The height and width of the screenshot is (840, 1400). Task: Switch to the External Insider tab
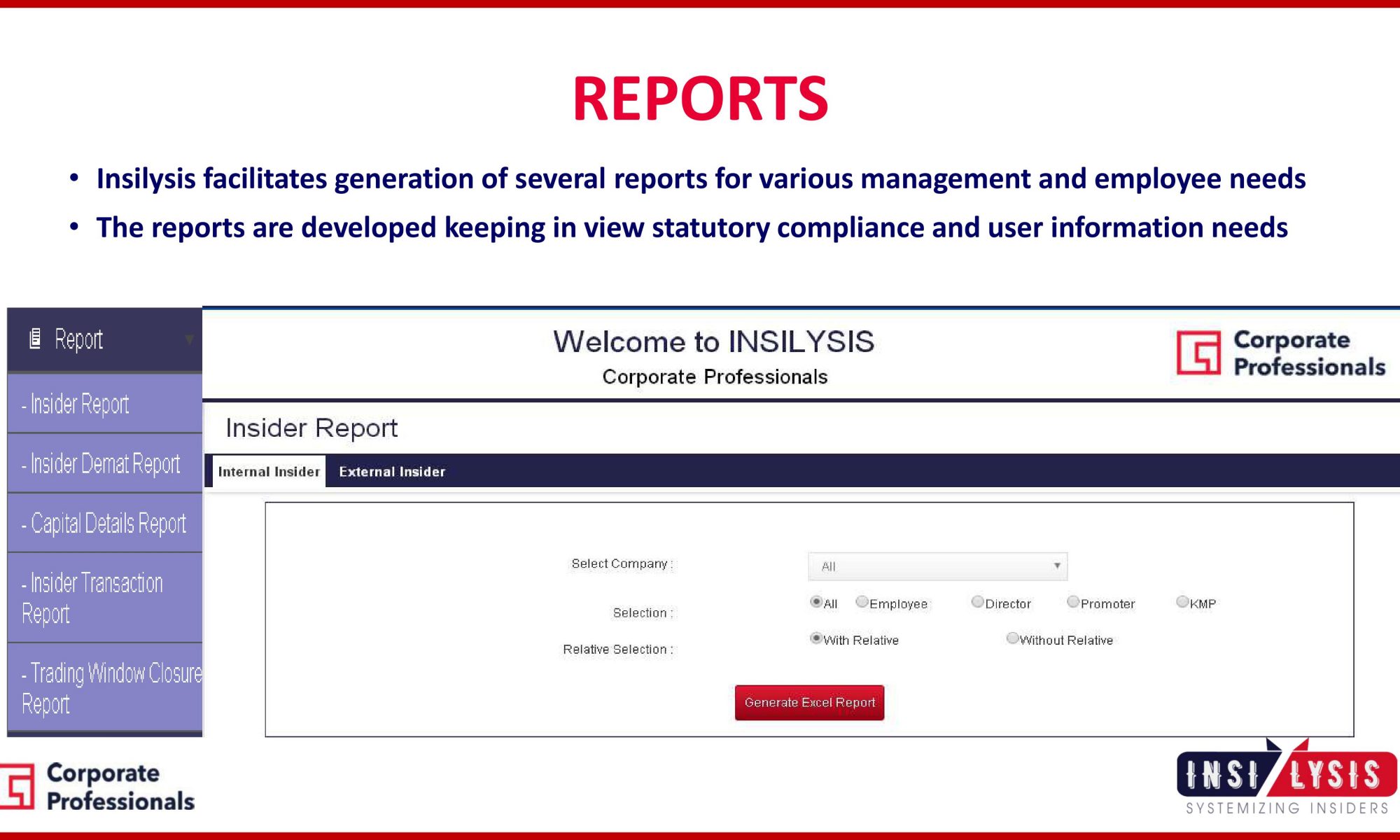click(x=392, y=471)
